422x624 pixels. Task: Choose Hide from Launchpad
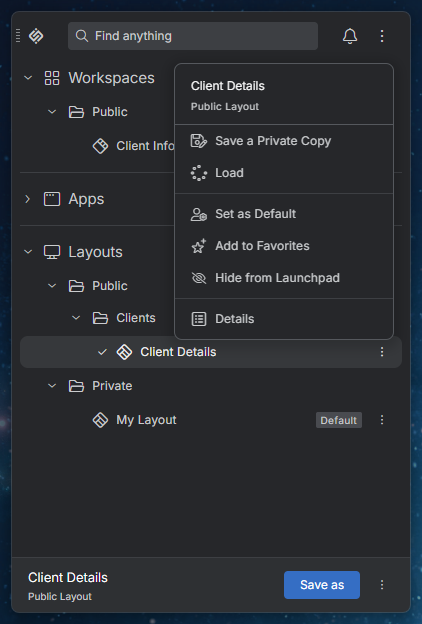(x=284, y=278)
